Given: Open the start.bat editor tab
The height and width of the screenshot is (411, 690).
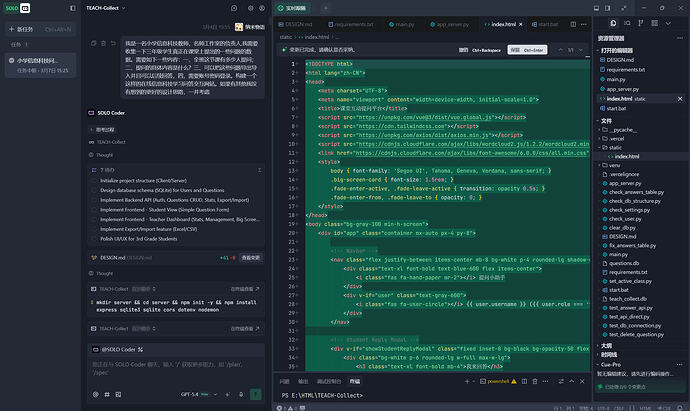Looking at the screenshot, I should tap(545, 24).
